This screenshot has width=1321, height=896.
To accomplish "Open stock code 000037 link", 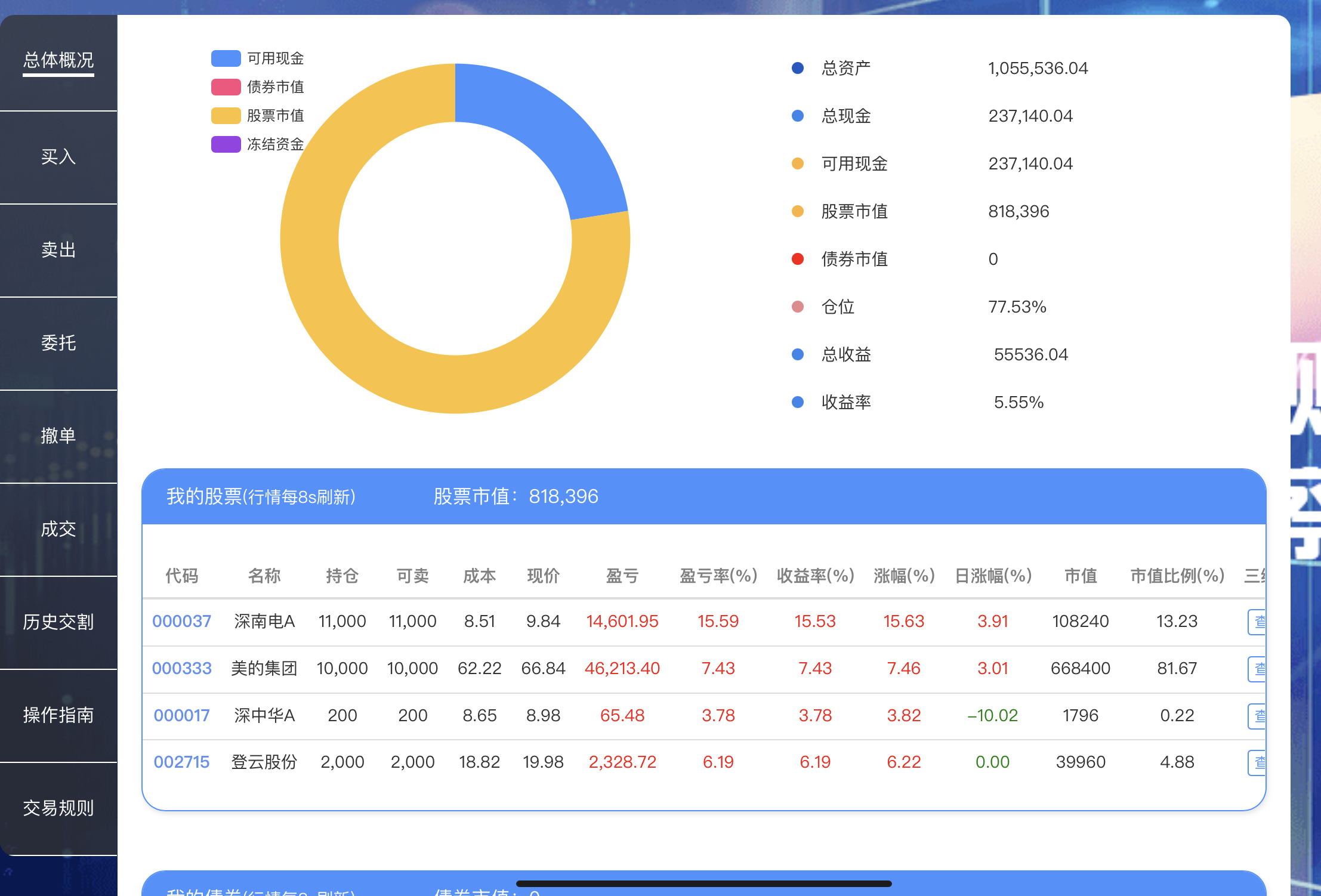I will (182, 622).
